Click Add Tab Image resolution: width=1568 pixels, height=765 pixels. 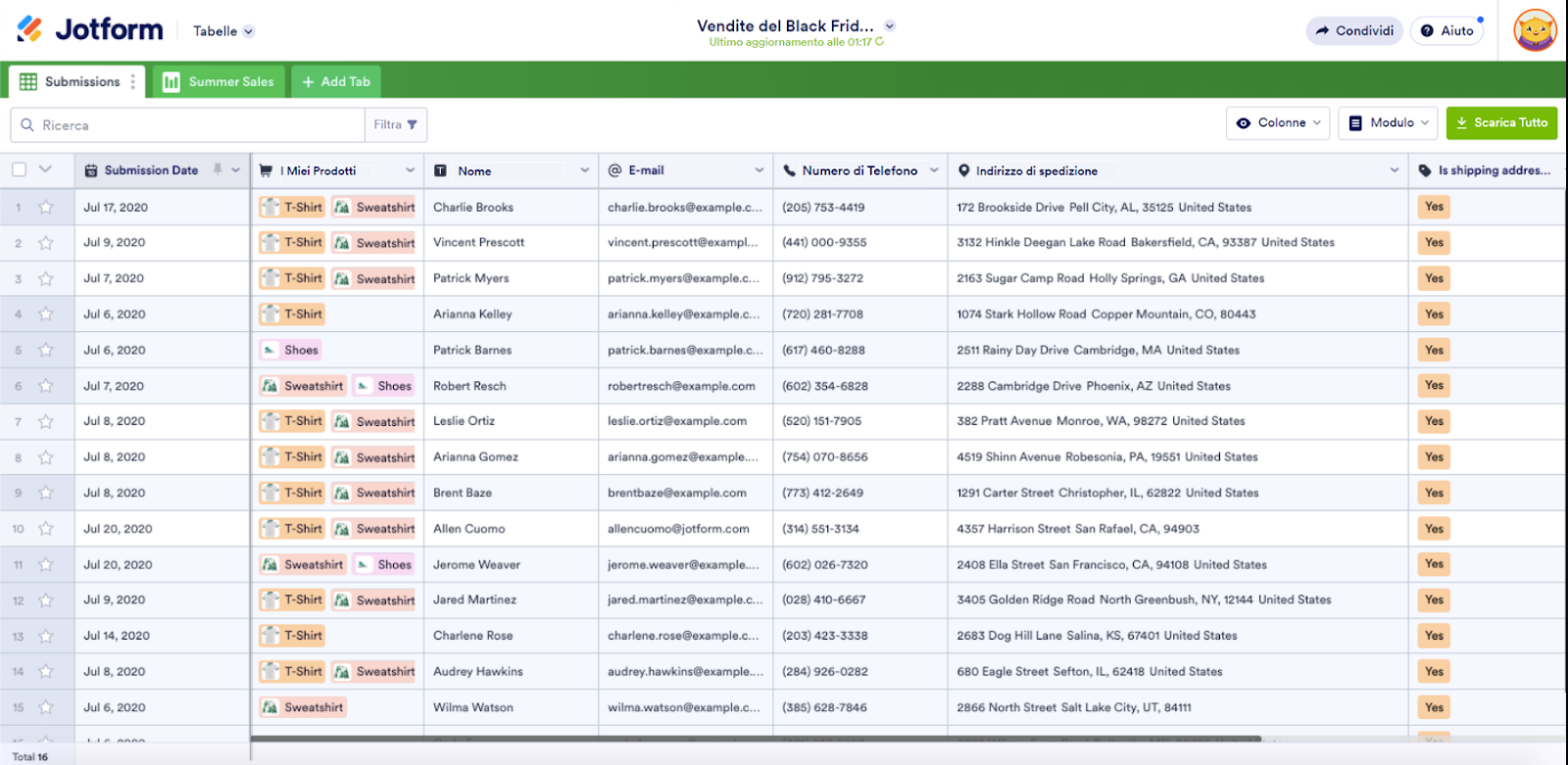pos(336,82)
